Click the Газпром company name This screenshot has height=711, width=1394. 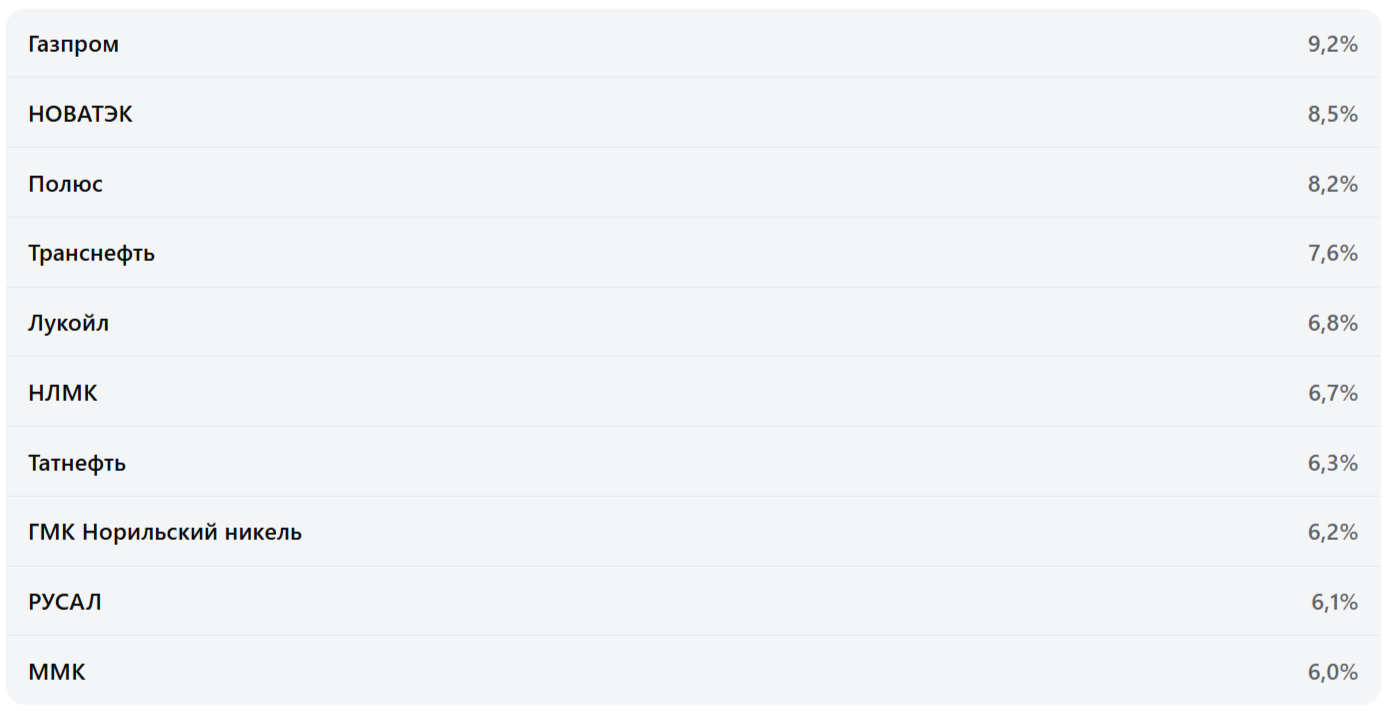pyautogui.click(x=73, y=44)
